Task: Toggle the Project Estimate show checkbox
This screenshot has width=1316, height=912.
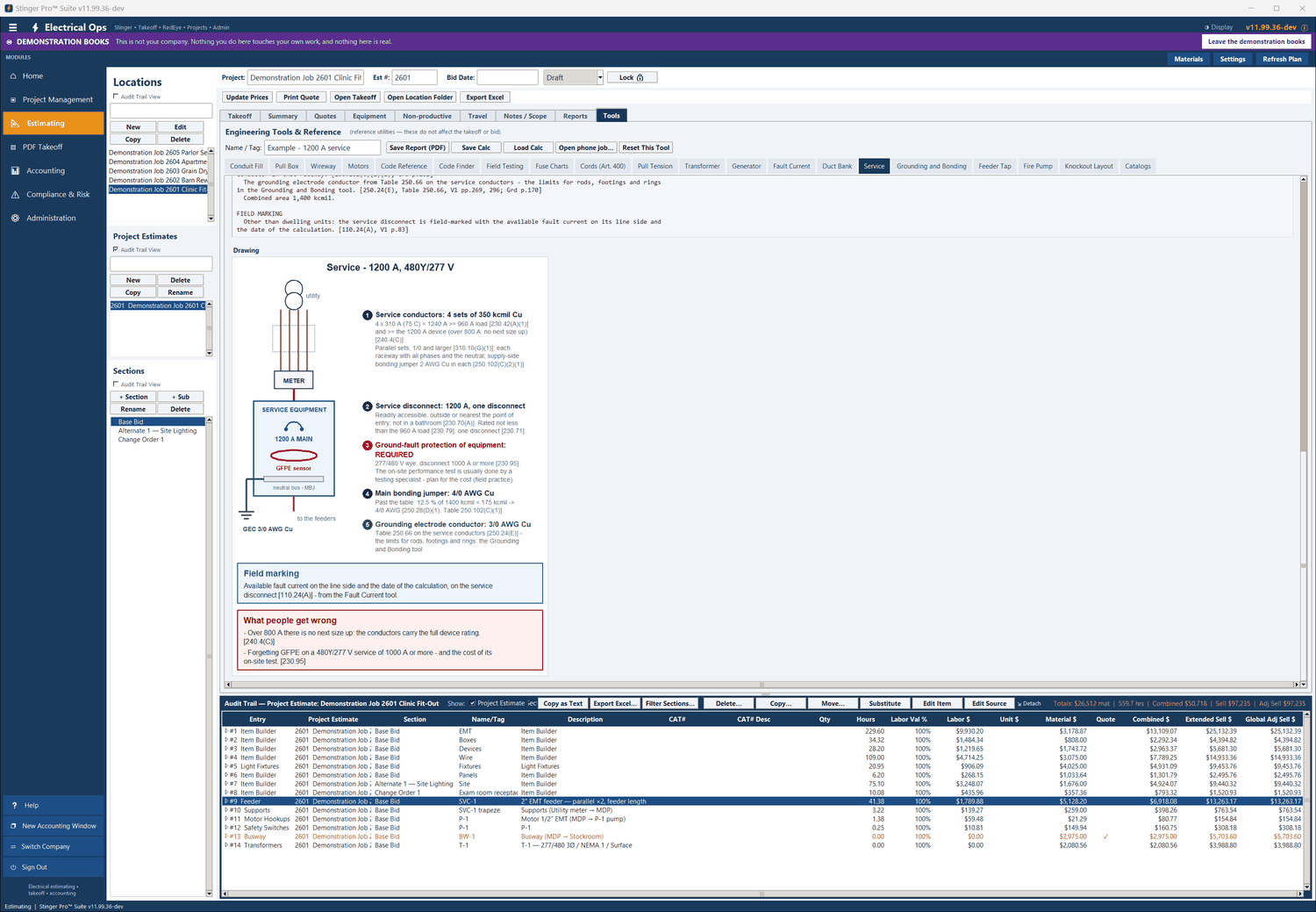Action: coord(473,703)
